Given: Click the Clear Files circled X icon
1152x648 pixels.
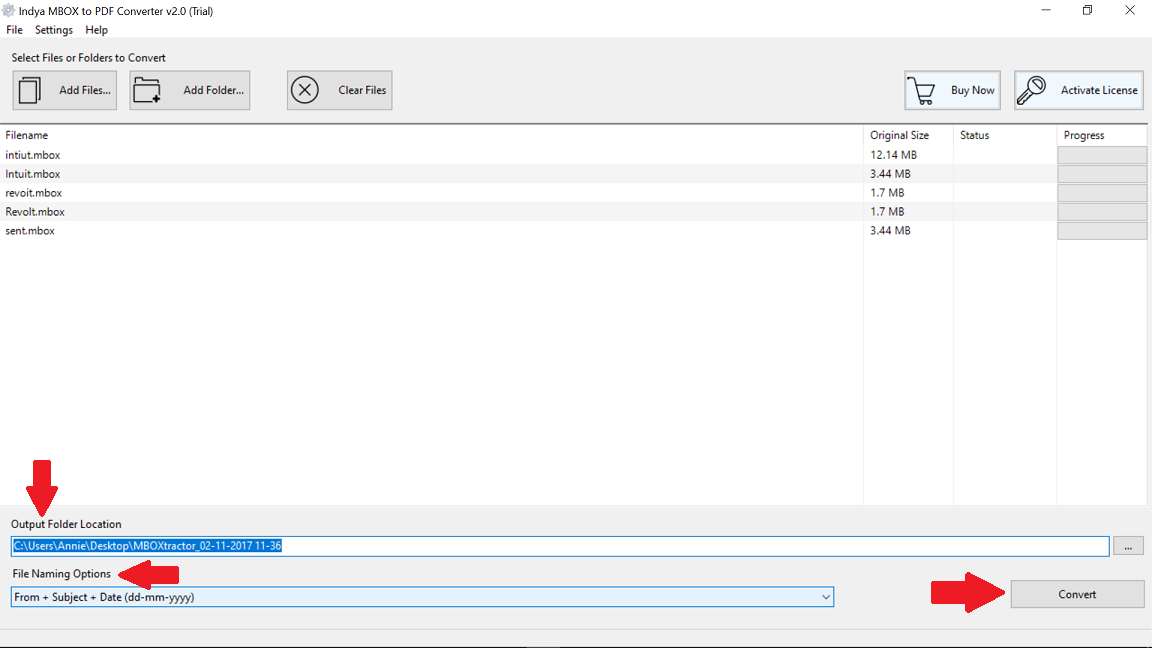Looking at the screenshot, I should click(305, 90).
